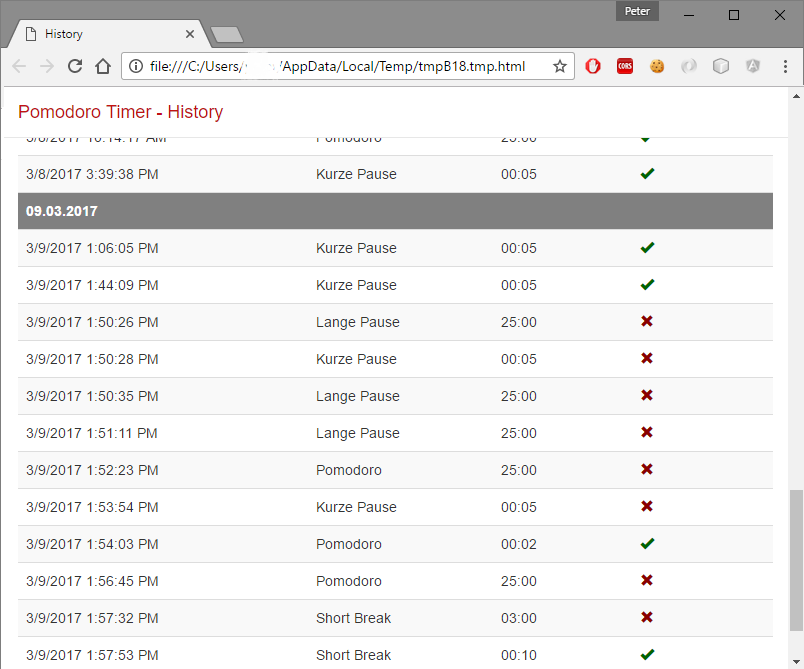Go to the browser home page icon
Screen dimensions: 804x669
(x=103, y=66)
